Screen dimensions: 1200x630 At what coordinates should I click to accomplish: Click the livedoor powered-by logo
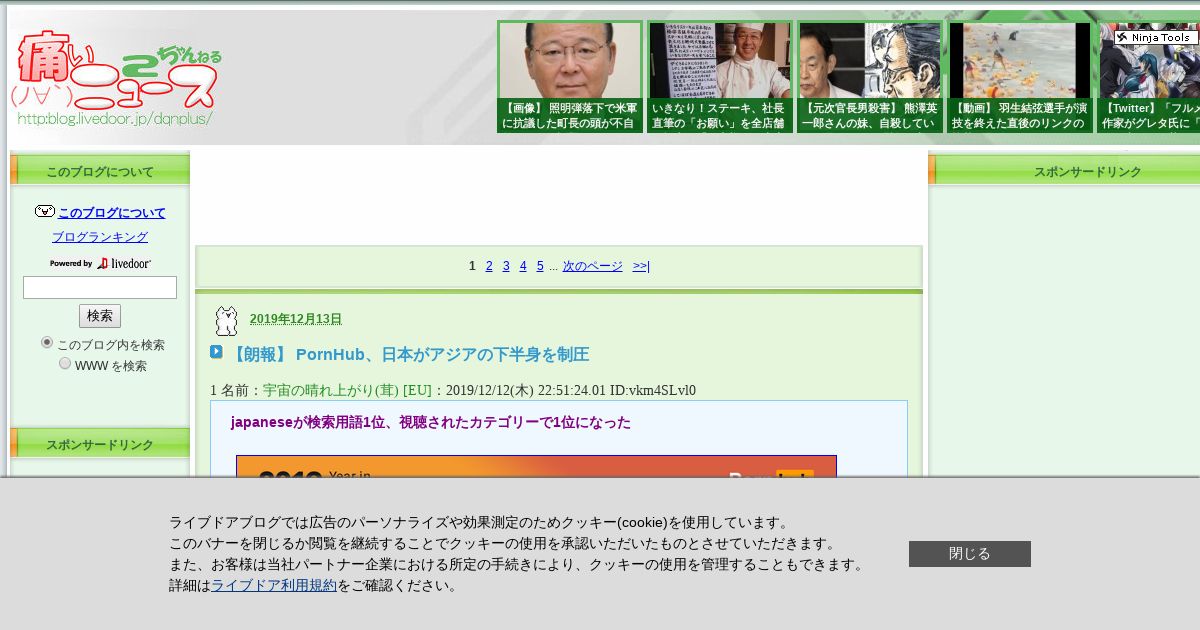(x=100, y=263)
